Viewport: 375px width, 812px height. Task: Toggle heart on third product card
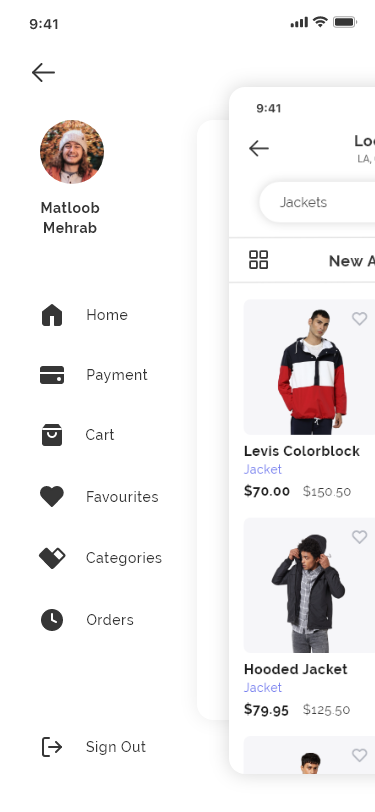[359, 755]
